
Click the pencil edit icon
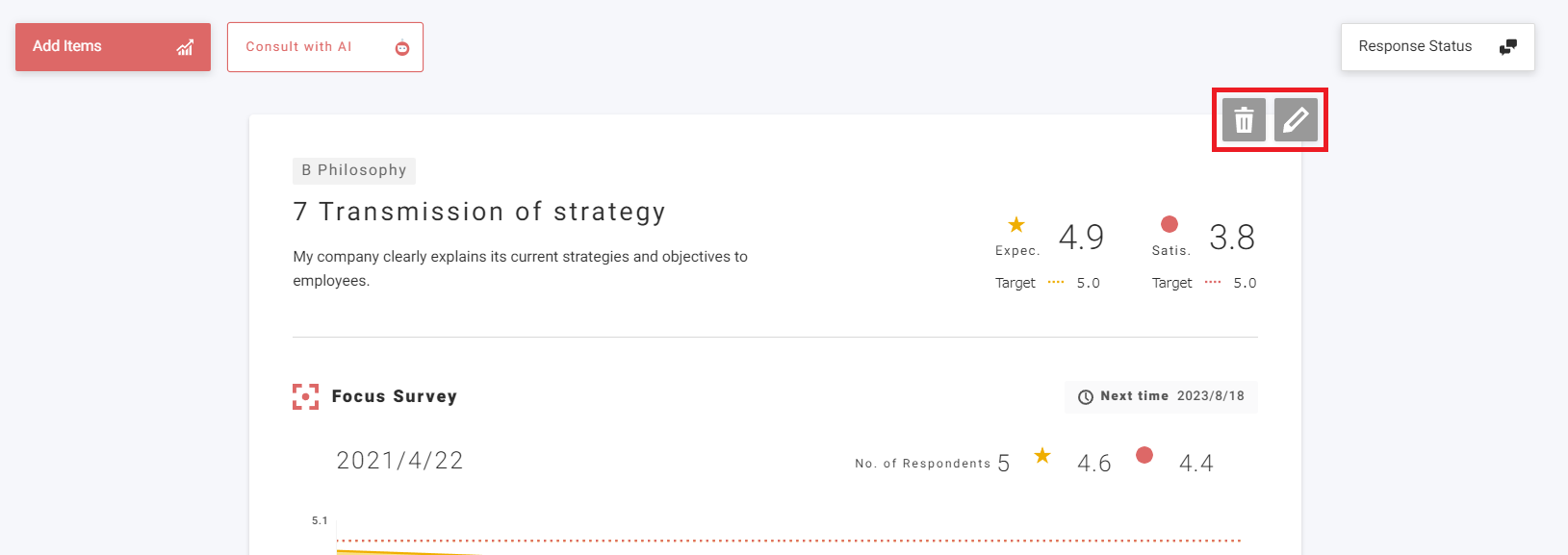point(1296,120)
